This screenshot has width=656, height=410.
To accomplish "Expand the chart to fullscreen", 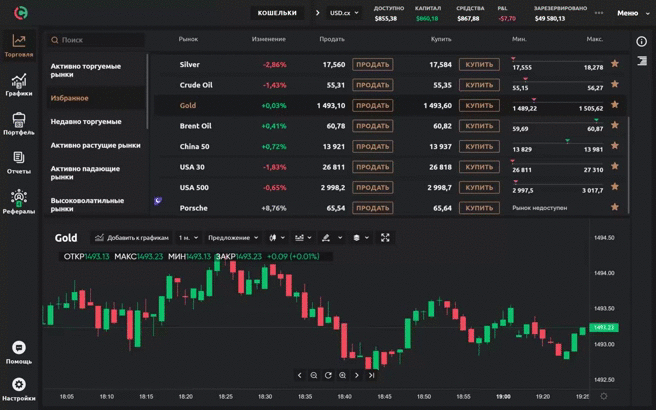I will (x=385, y=238).
